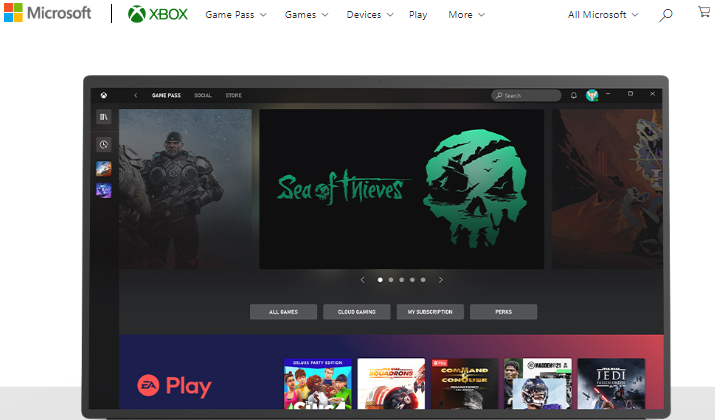Click the CLOUD GAMING button
This screenshot has width=715, height=420.
(357, 312)
